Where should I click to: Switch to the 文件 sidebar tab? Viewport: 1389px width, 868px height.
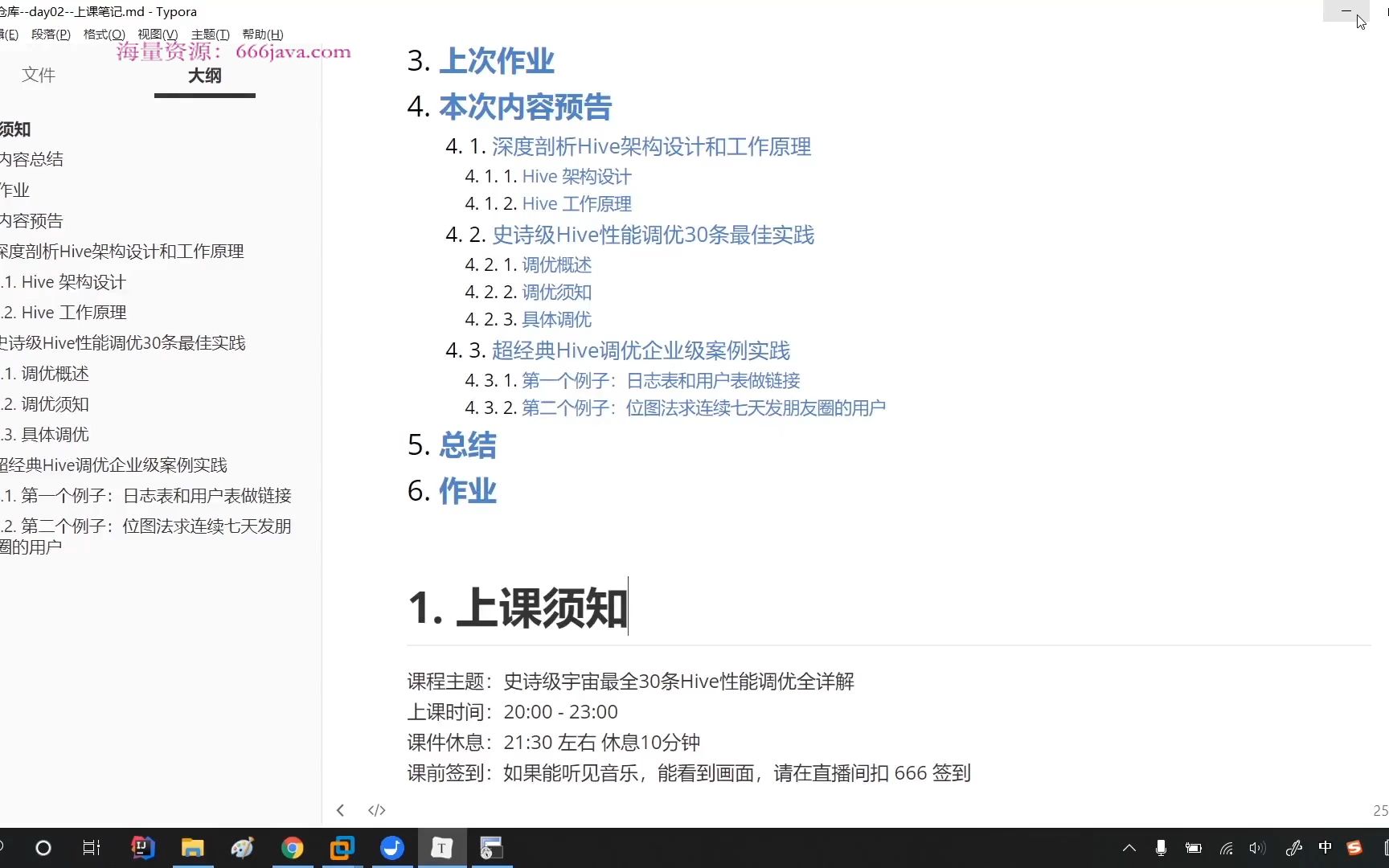pyautogui.click(x=39, y=75)
